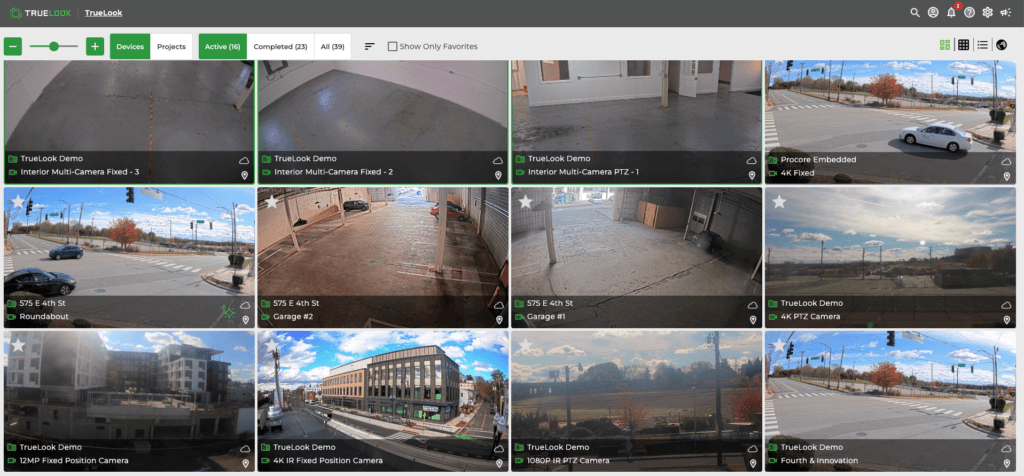
Task: Click cloud icon on 4K IR Fixed Position Camera
Action: point(498,449)
